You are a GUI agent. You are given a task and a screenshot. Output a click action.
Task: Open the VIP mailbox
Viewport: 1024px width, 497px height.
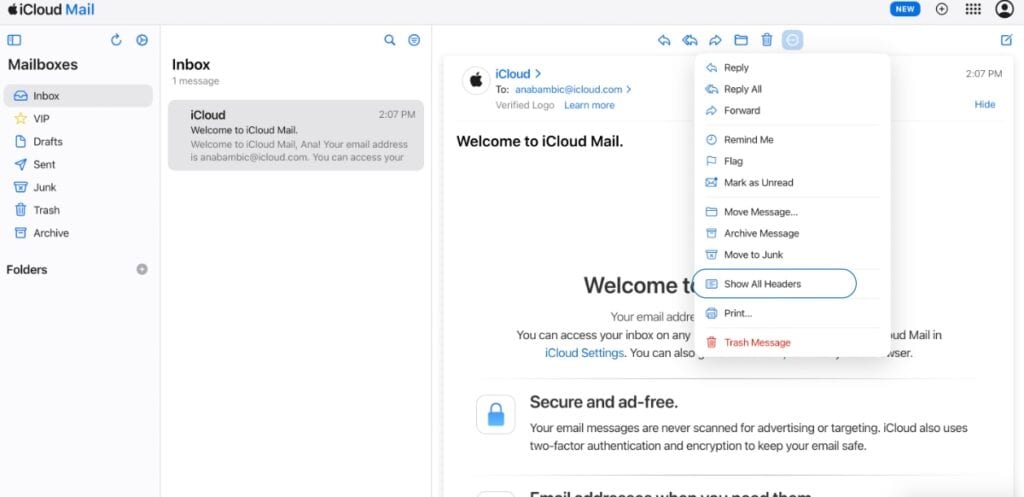(78, 119)
